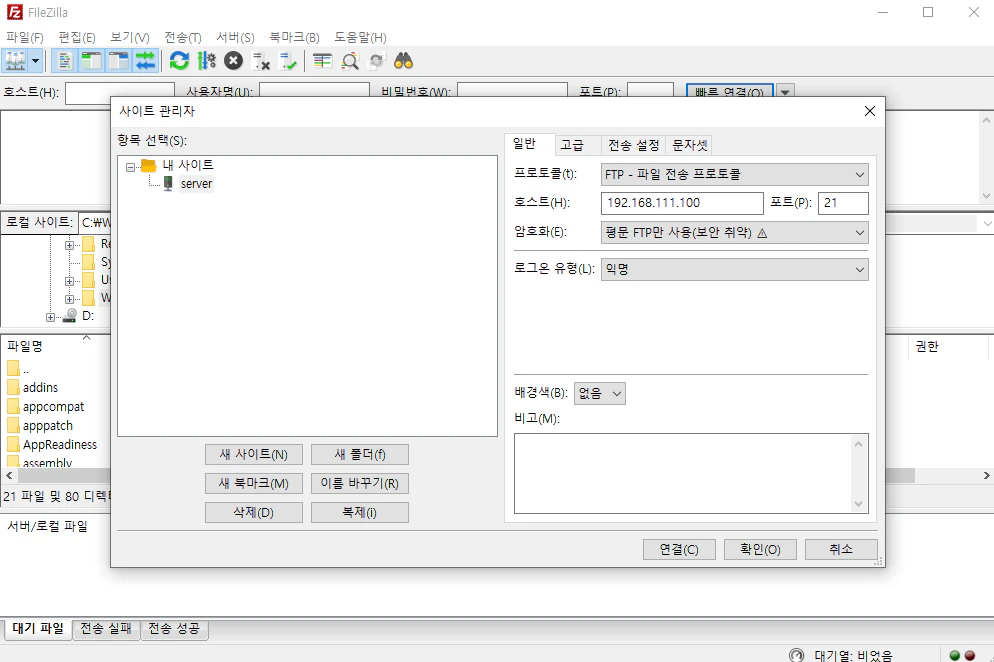
Task: Select the 일반 tab
Action: point(530,144)
